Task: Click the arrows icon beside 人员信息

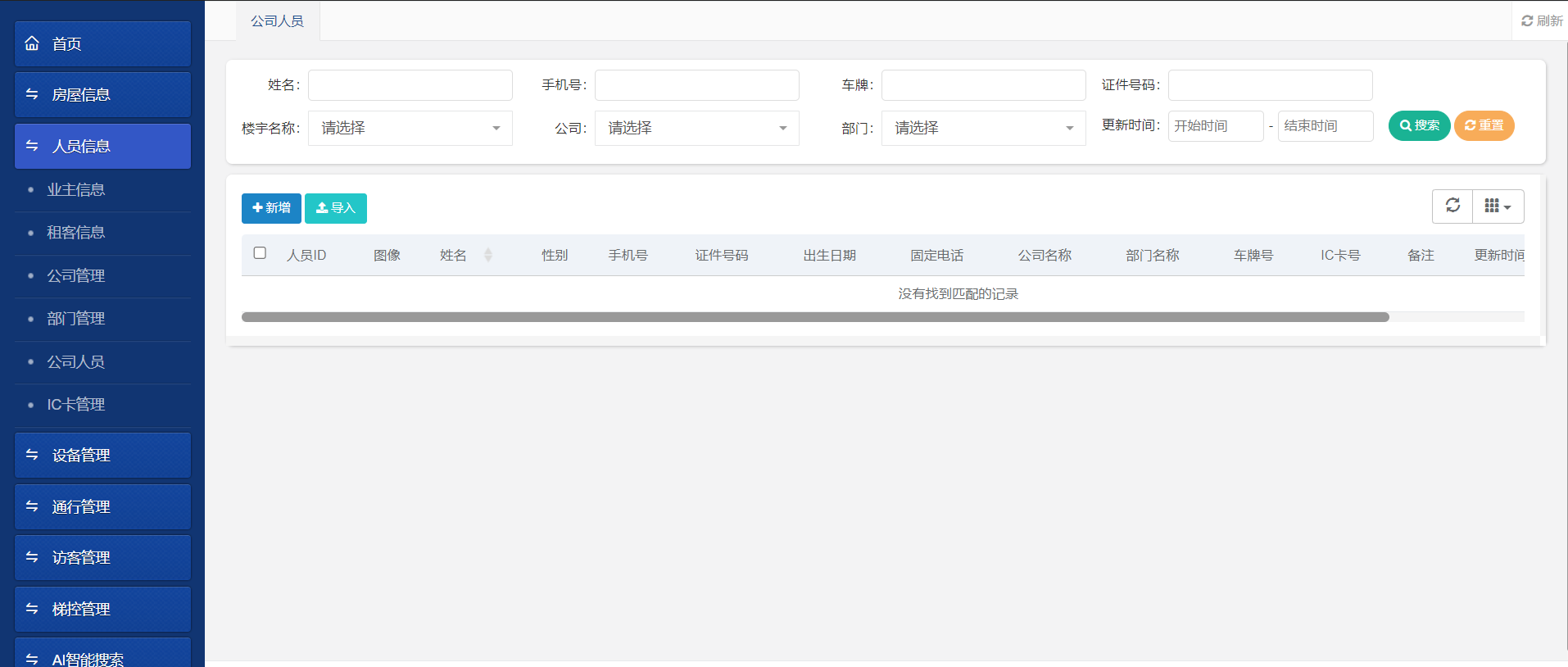Action: coord(32,146)
